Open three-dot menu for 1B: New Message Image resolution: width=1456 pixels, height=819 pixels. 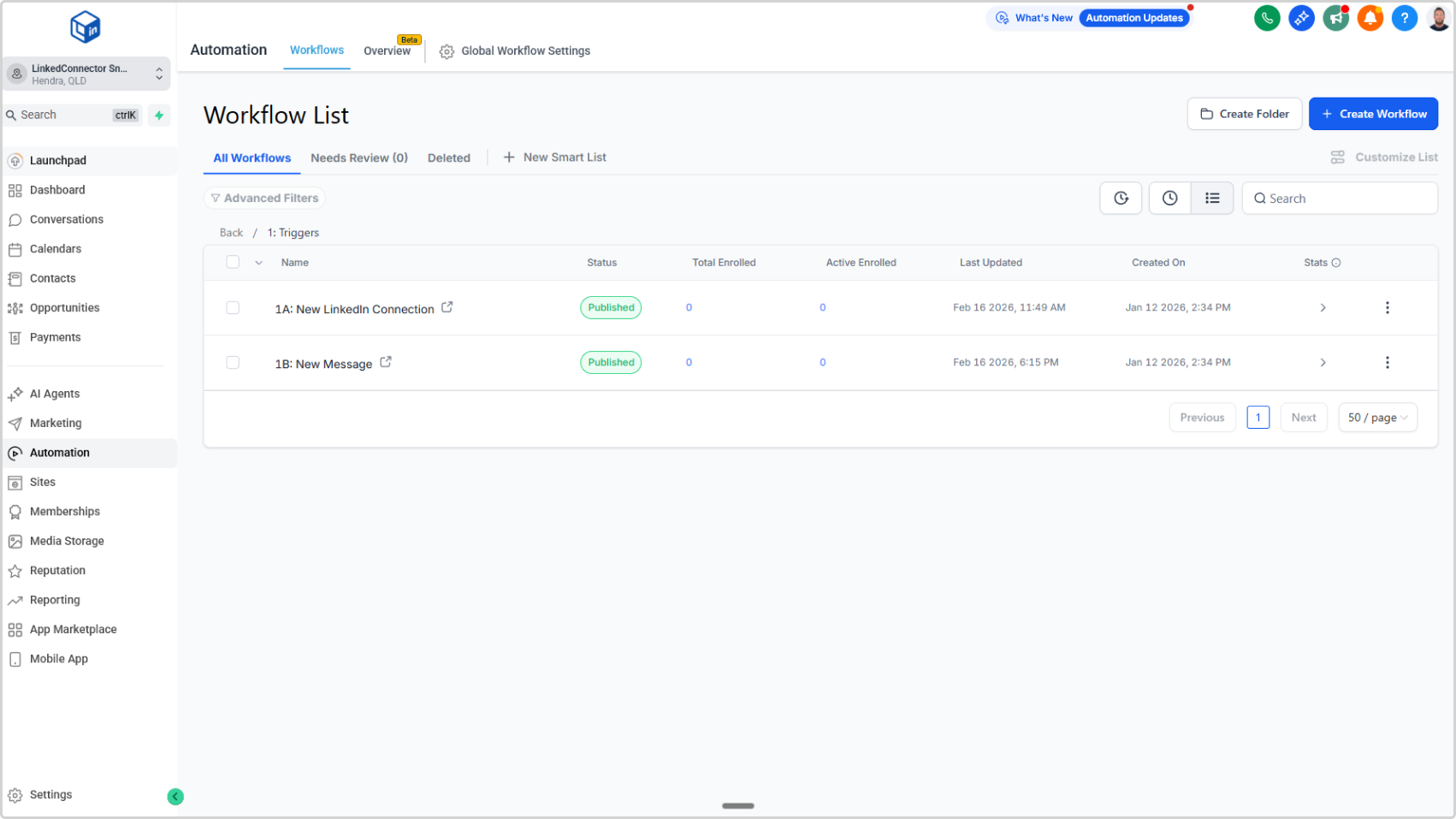click(1387, 363)
